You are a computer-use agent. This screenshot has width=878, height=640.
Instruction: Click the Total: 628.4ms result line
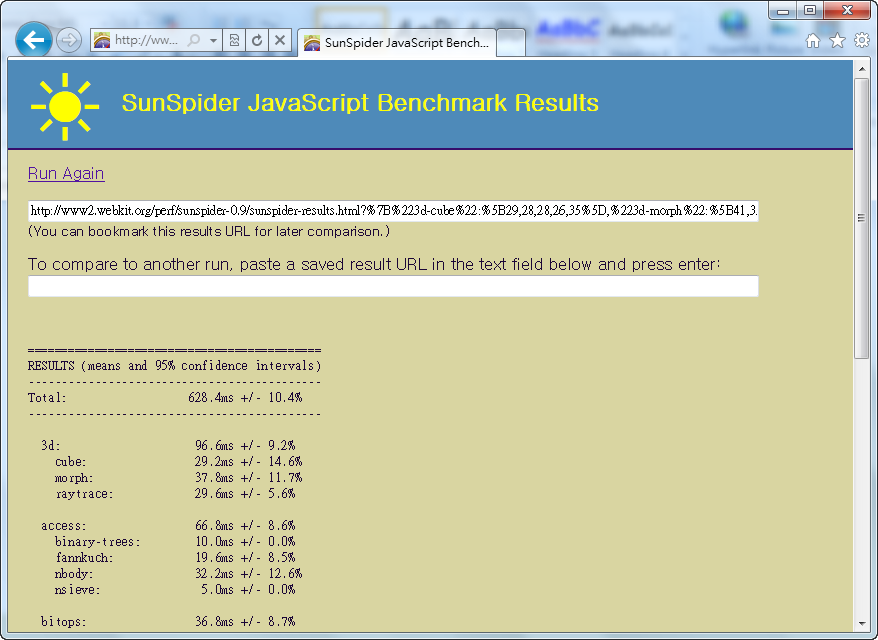pos(165,398)
